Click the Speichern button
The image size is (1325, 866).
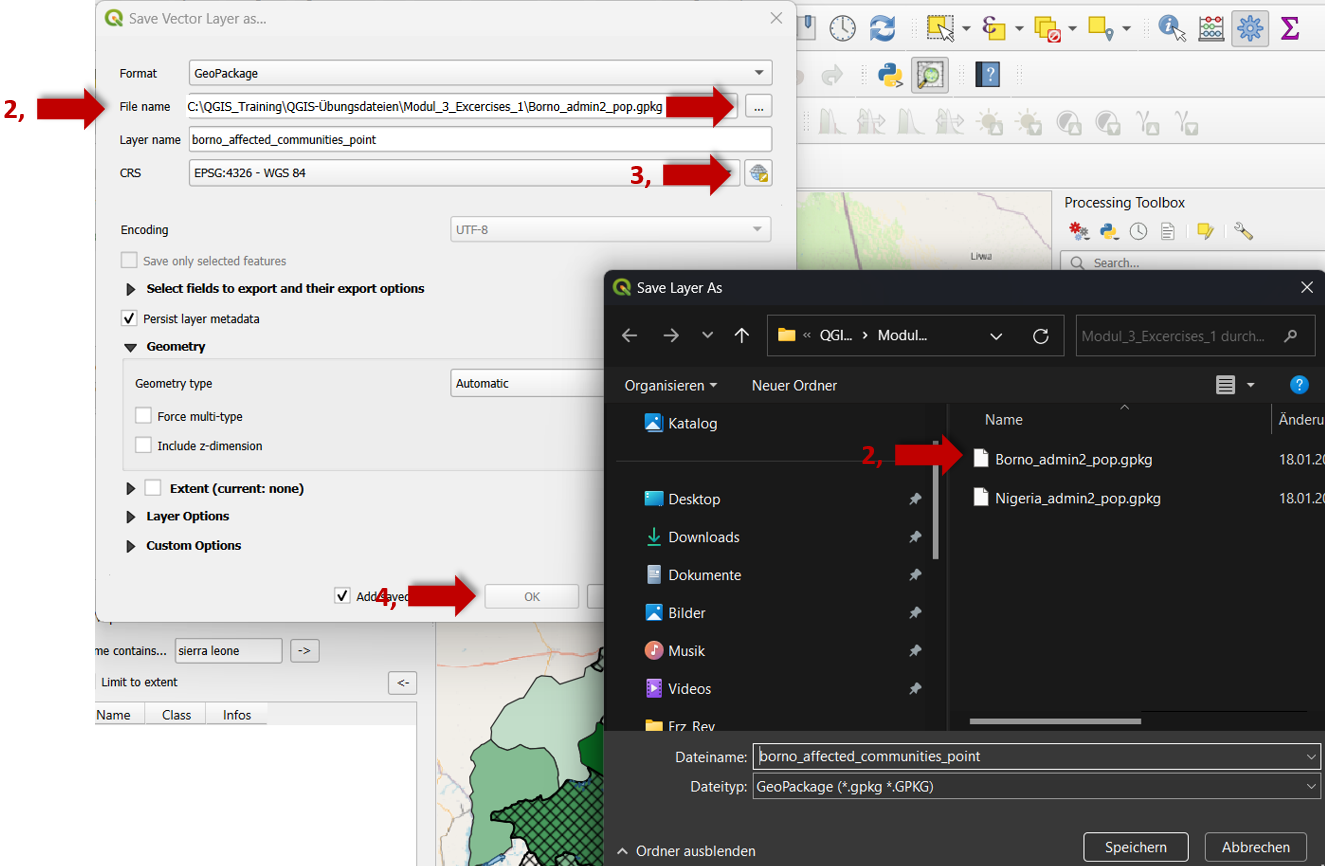click(1135, 847)
